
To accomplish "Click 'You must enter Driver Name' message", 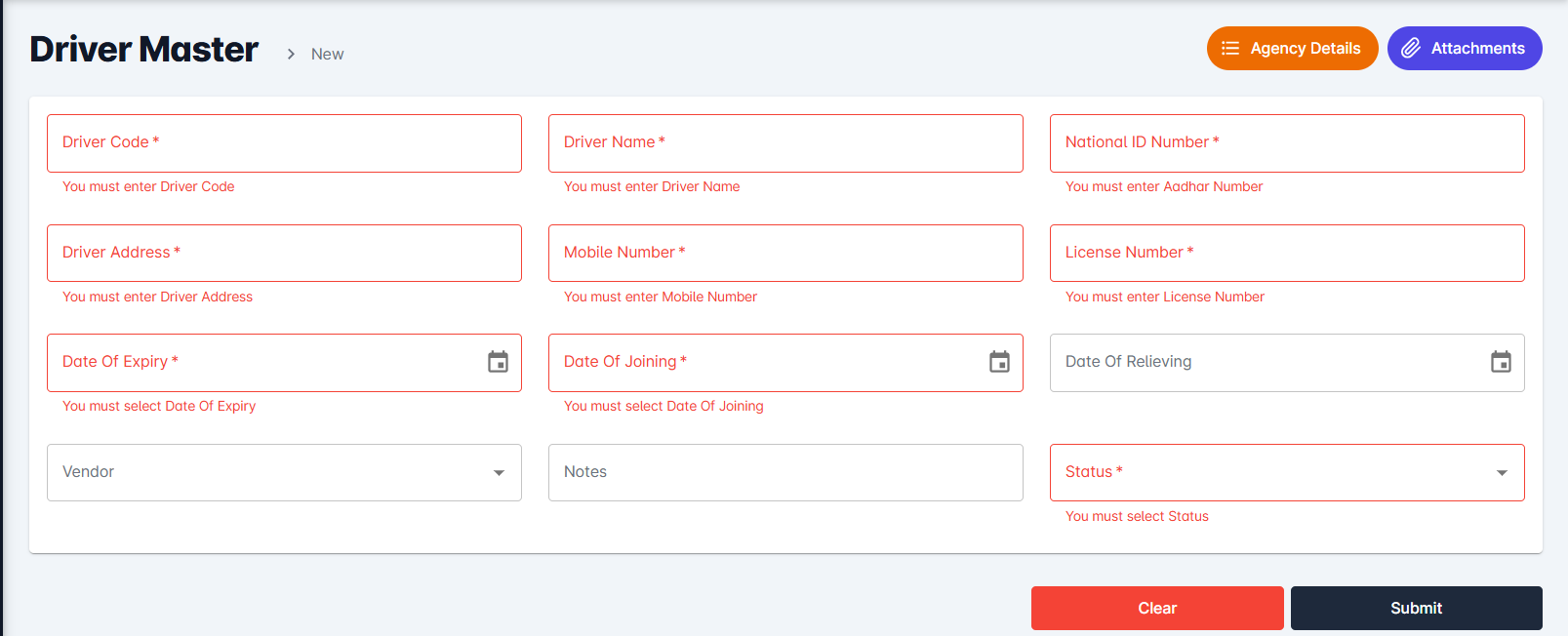I will click(652, 186).
